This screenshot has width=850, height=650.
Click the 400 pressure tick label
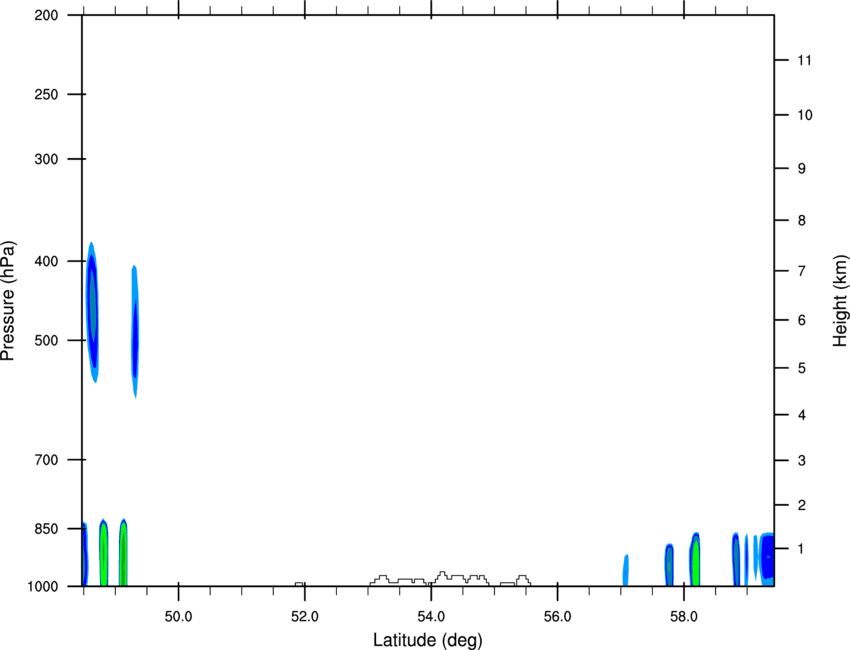click(x=46, y=261)
